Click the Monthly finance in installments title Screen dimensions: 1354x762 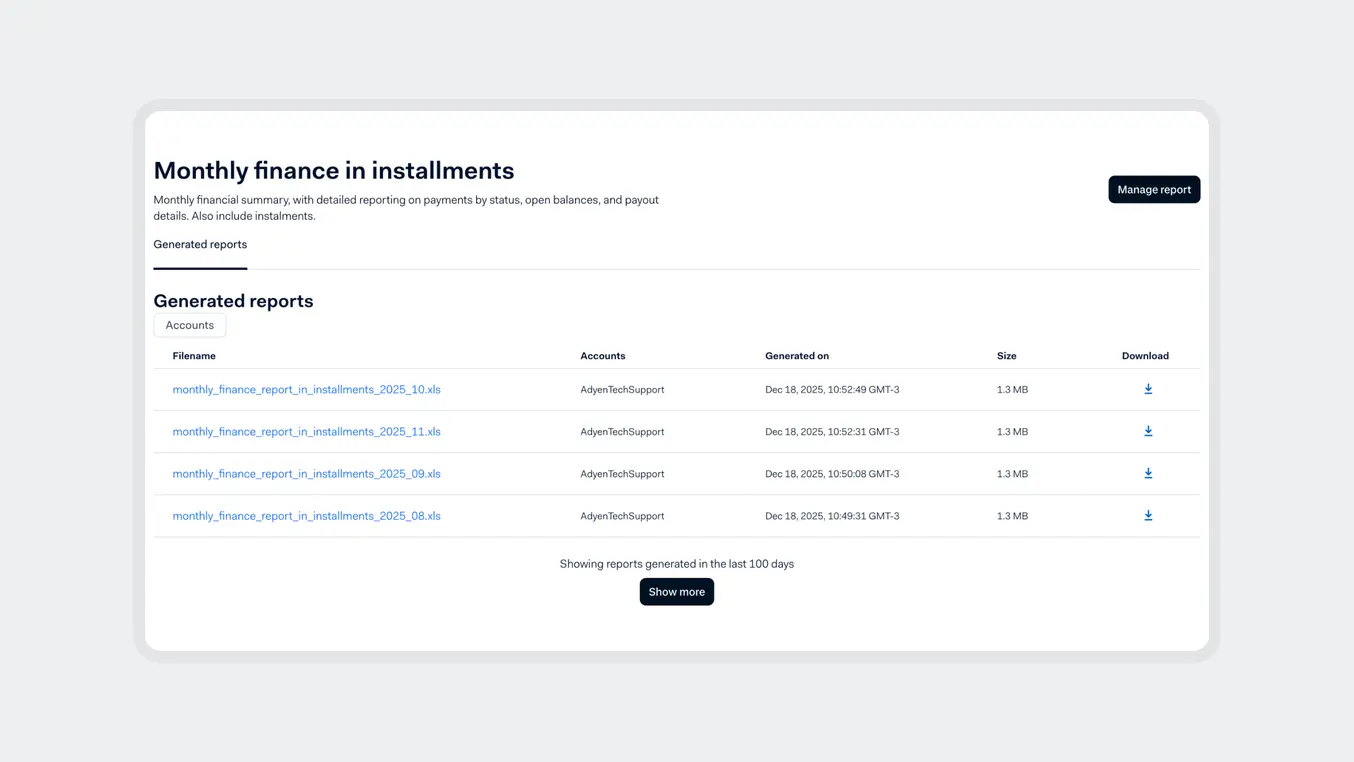tap(333, 170)
